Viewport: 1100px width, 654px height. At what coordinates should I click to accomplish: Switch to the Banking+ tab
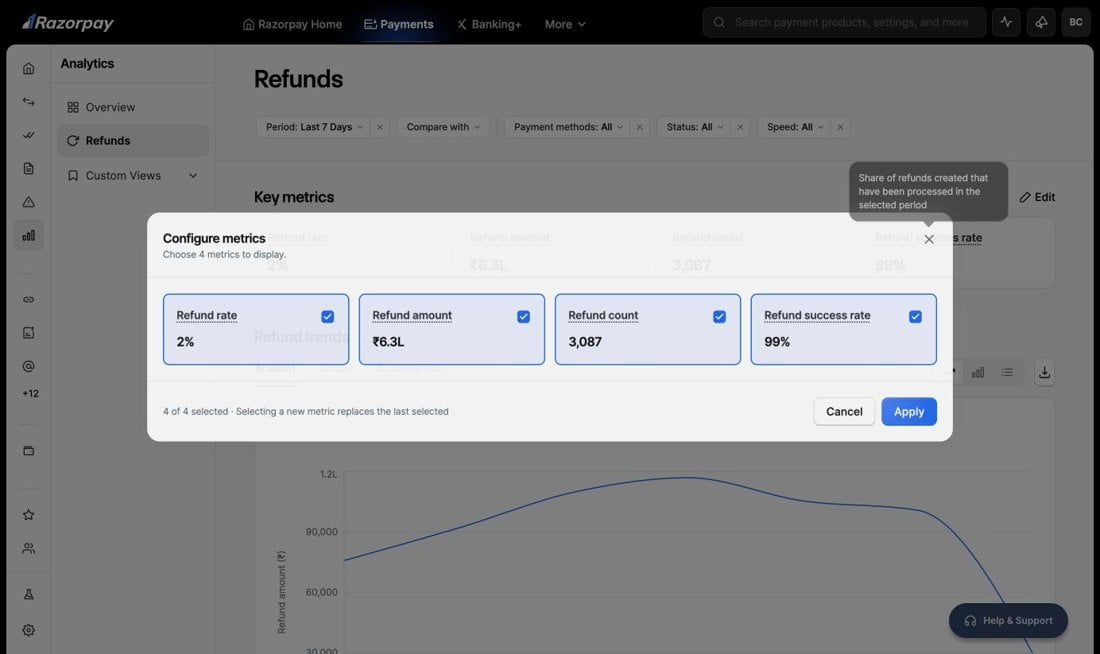(489, 24)
